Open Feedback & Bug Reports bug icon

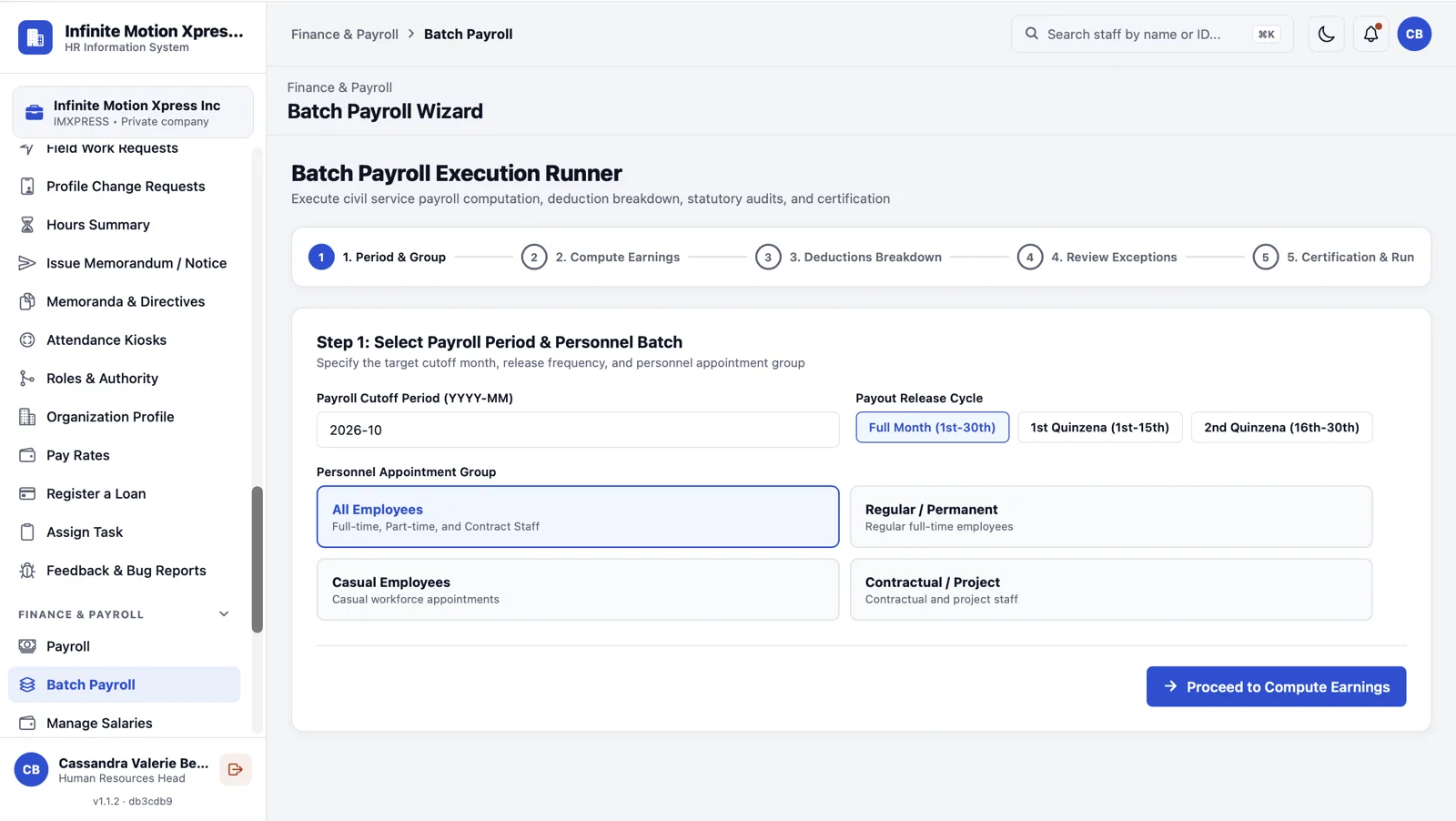[27, 571]
